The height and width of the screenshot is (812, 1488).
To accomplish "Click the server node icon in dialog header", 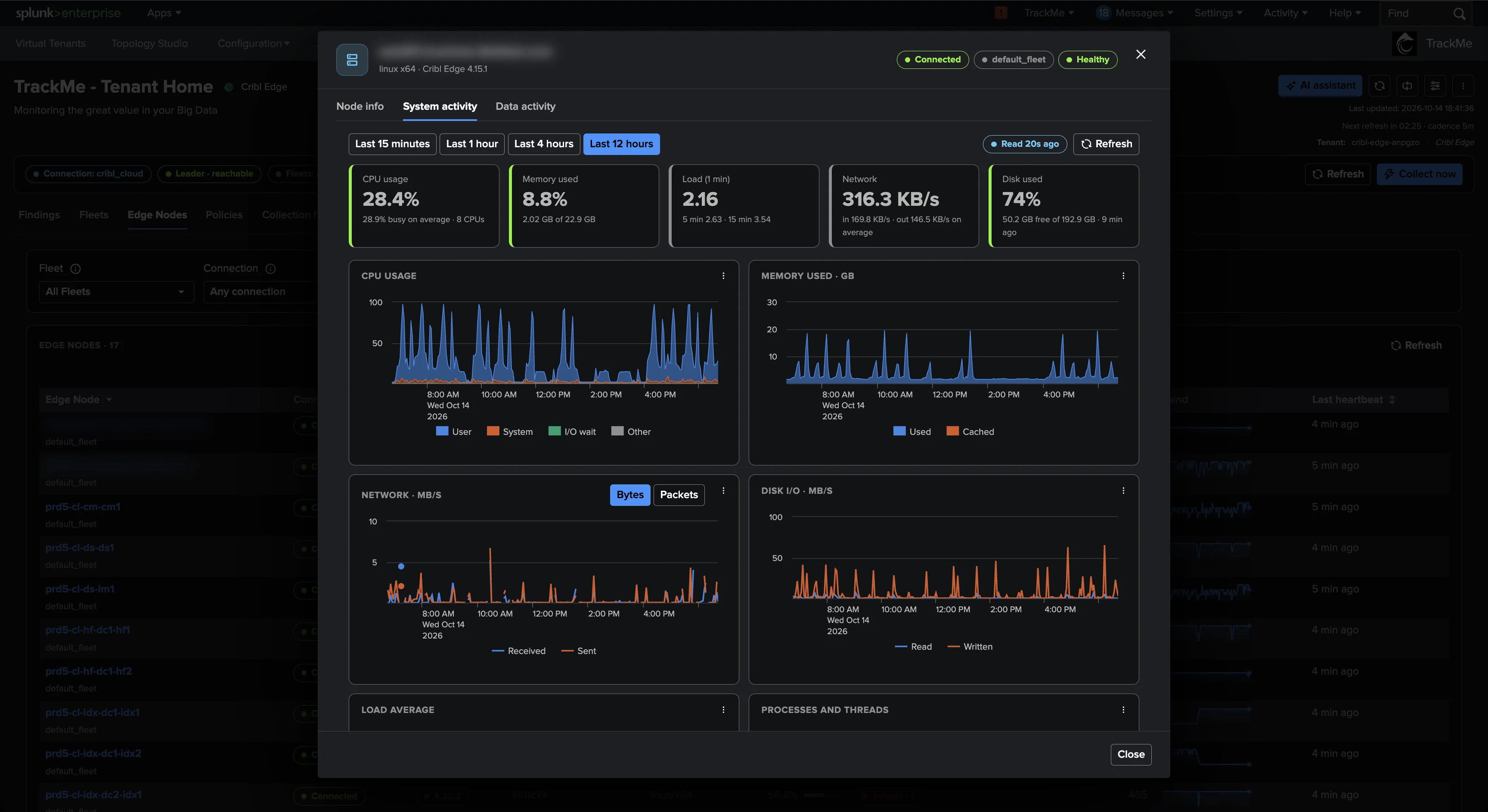I will click(352, 59).
